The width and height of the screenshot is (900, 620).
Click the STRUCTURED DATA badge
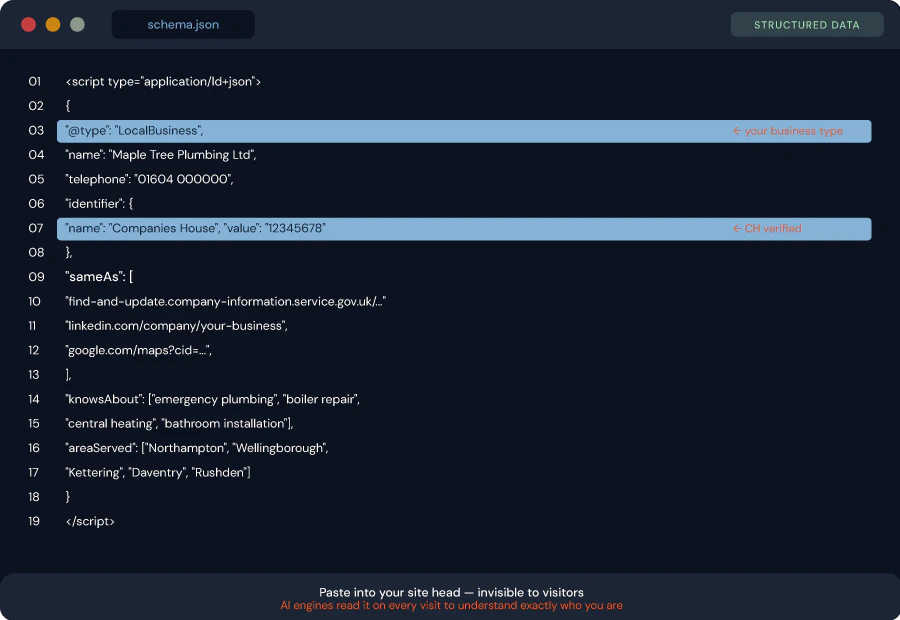(806, 25)
